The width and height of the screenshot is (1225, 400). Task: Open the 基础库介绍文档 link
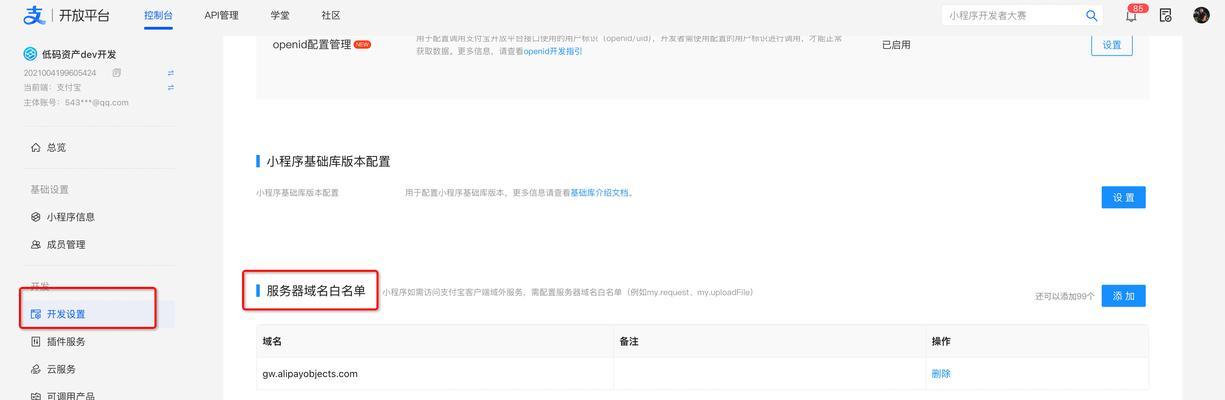600,193
